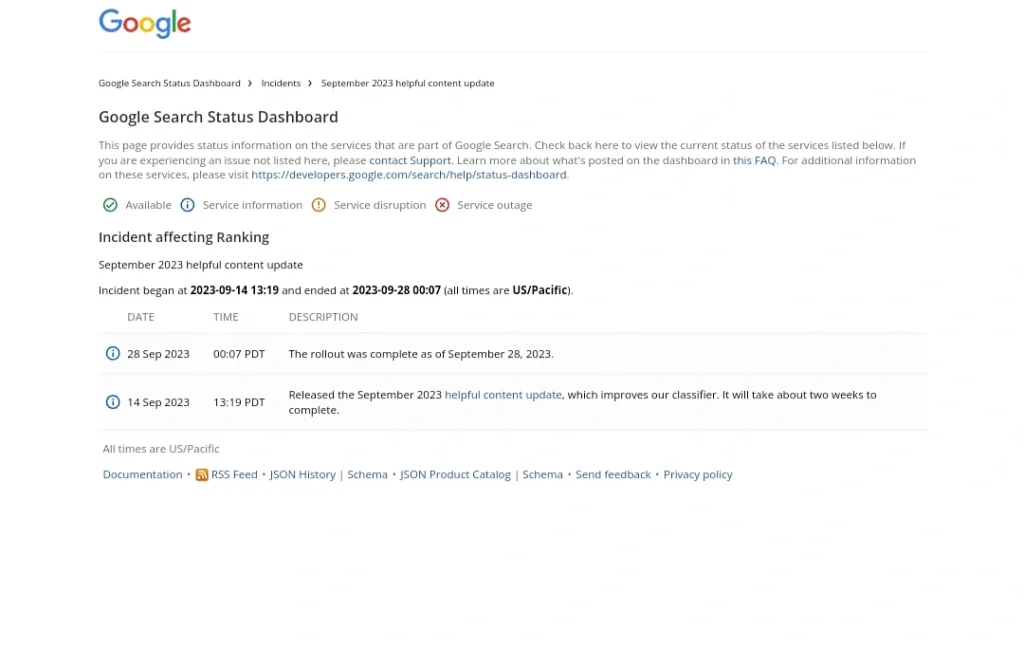Open 'this FAQ' link
Image resolution: width=1024 pixels, height=648 pixels.
tap(754, 160)
